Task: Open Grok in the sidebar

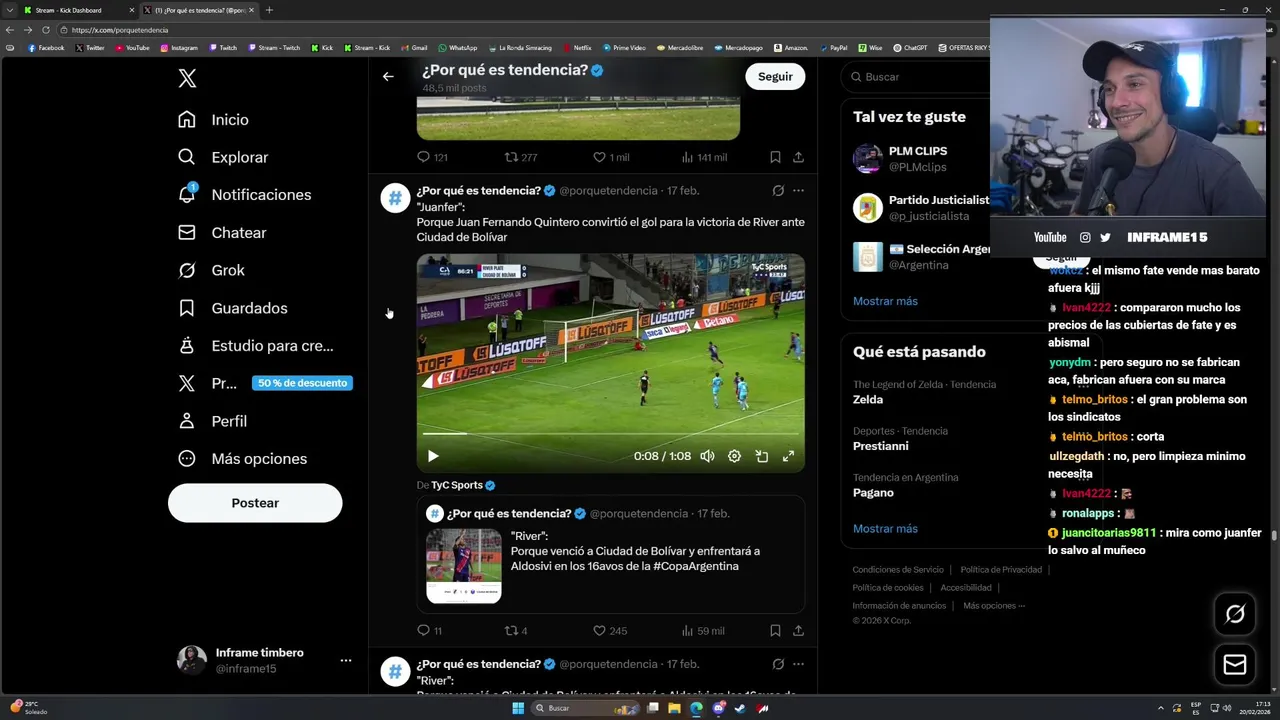Action: [211, 271]
